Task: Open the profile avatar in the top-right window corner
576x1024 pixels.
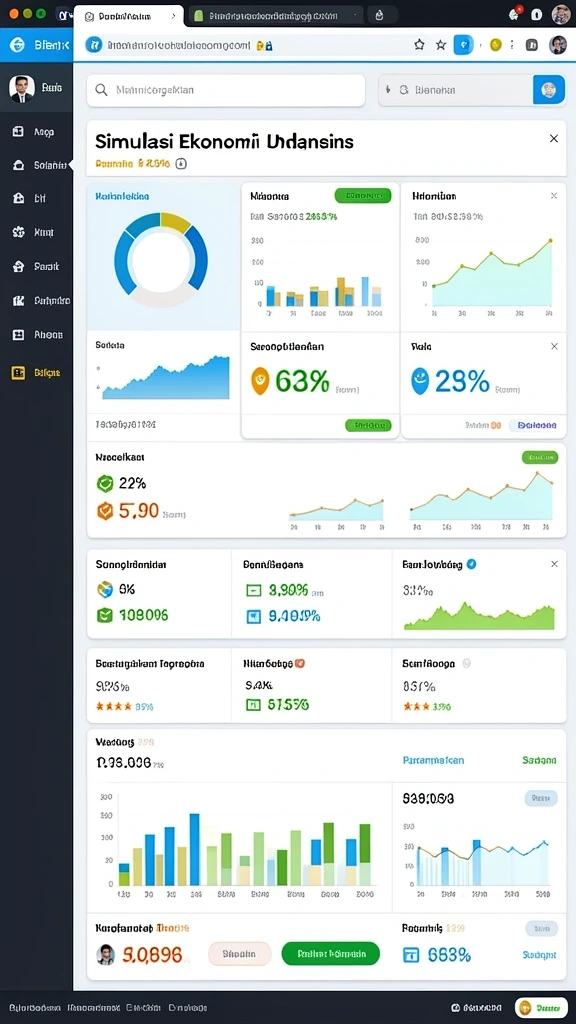Action: 561,14
